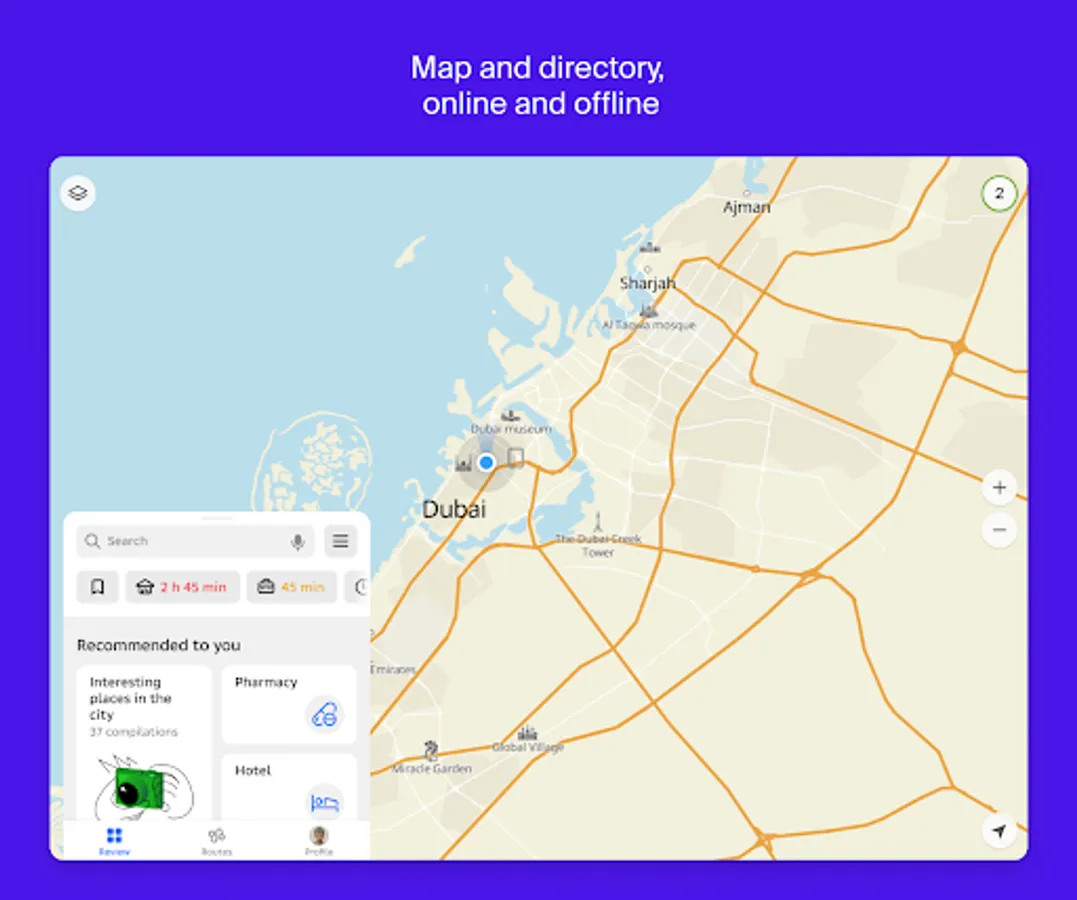Click the Recommended to you heading
Viewport: 1077px width, 900px height.
159,645
